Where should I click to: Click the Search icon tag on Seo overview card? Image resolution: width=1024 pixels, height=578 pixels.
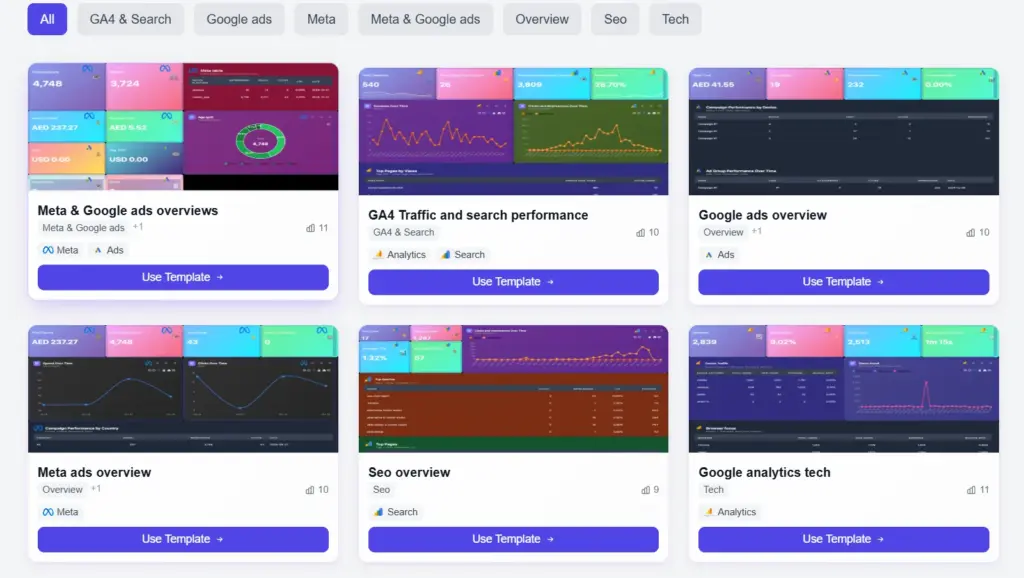[x=396, y=512]
